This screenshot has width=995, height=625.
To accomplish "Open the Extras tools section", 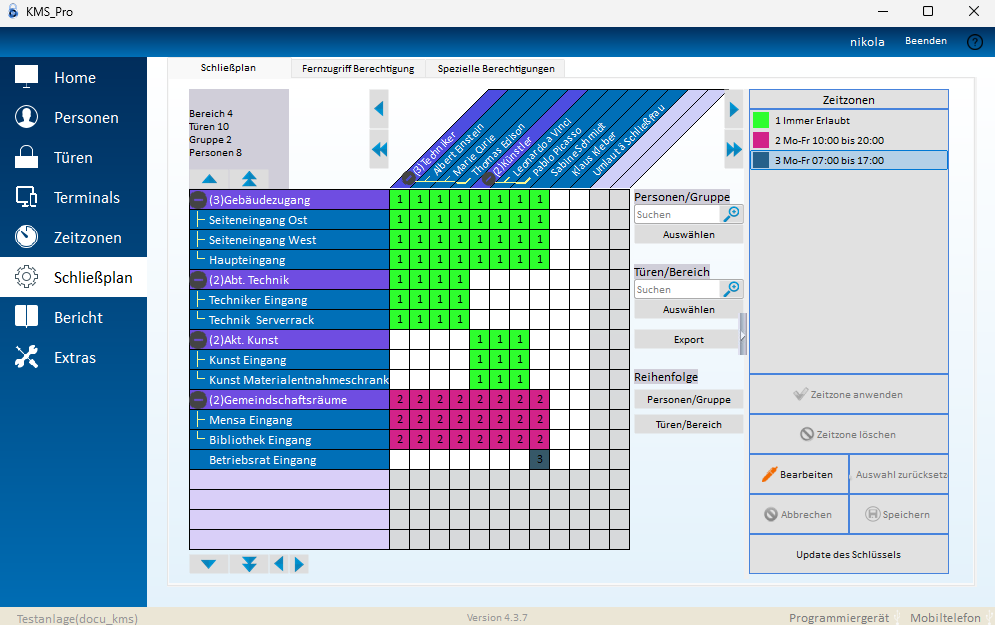I will click(x=73, y=358).
